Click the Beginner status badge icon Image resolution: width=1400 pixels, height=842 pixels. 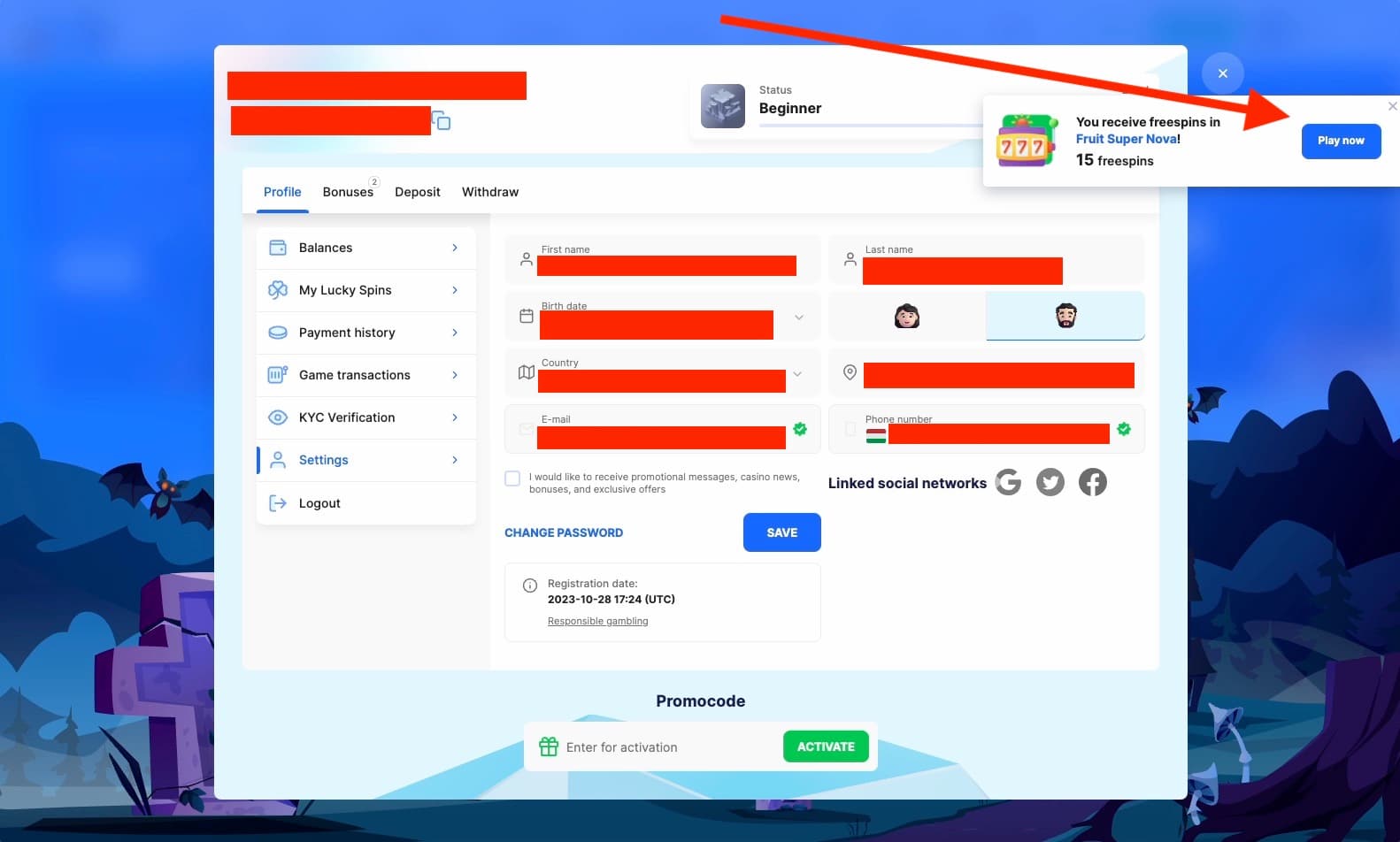(723, 106)
